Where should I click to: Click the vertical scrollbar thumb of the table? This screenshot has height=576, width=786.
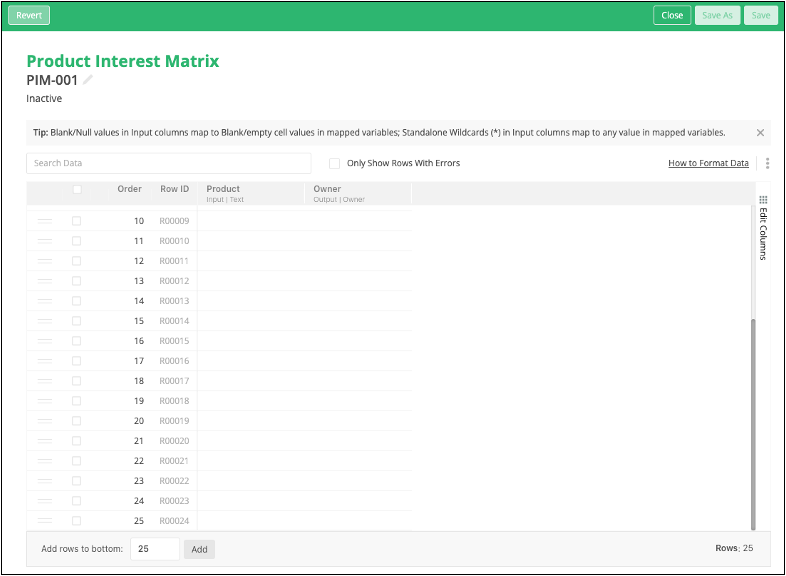(753, 424)
